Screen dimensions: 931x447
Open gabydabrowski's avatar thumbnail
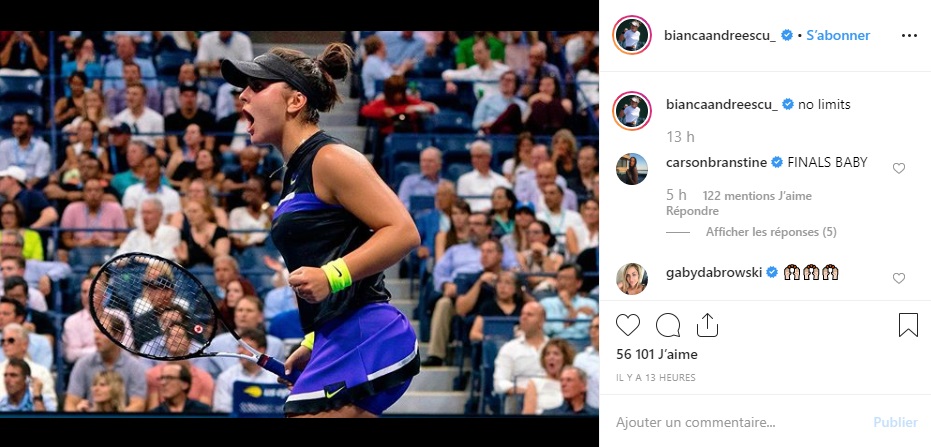coord(632,278)
